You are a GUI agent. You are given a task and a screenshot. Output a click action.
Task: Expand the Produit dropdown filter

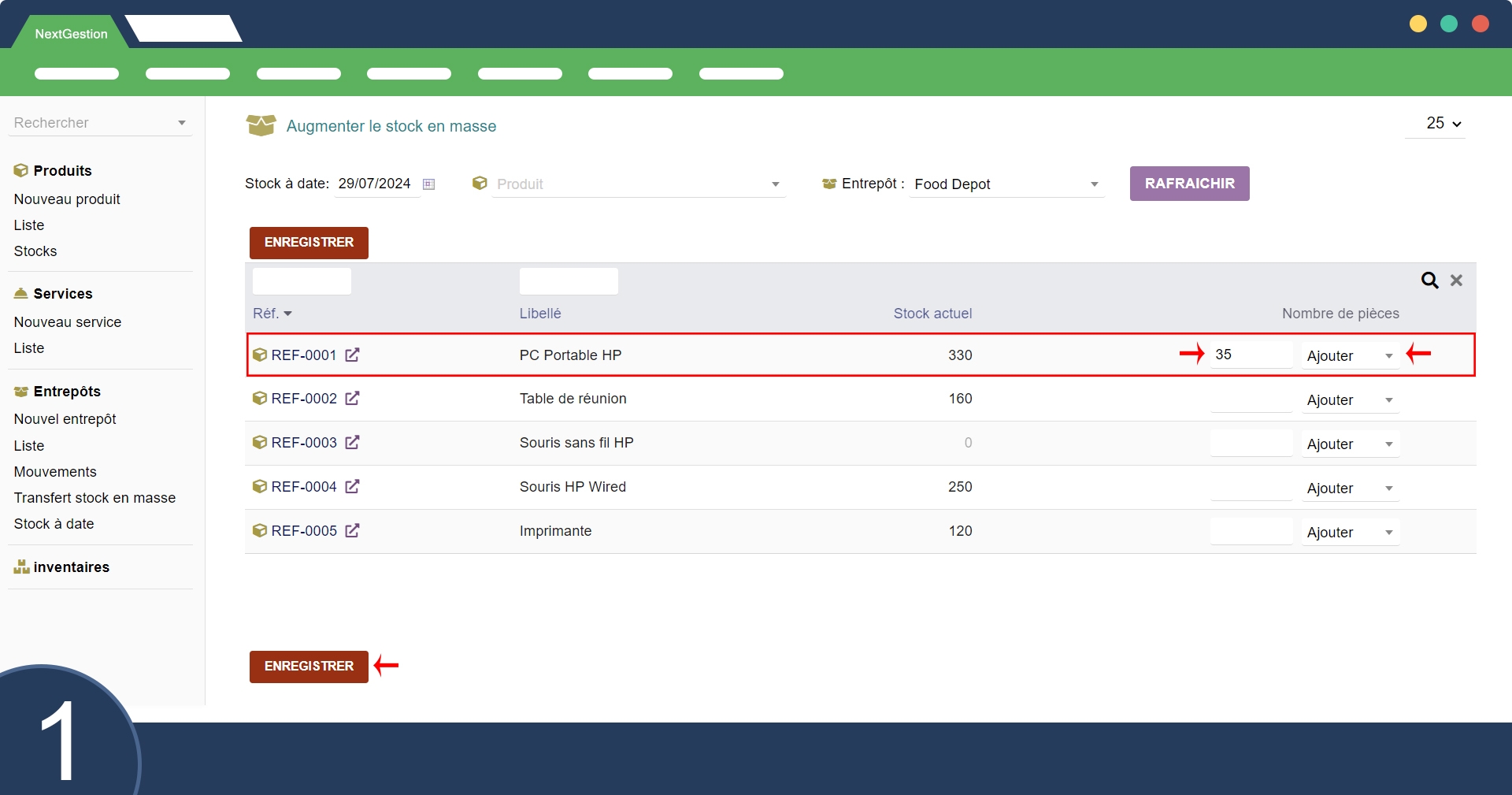pyautogui.click(x=775, y=184)
